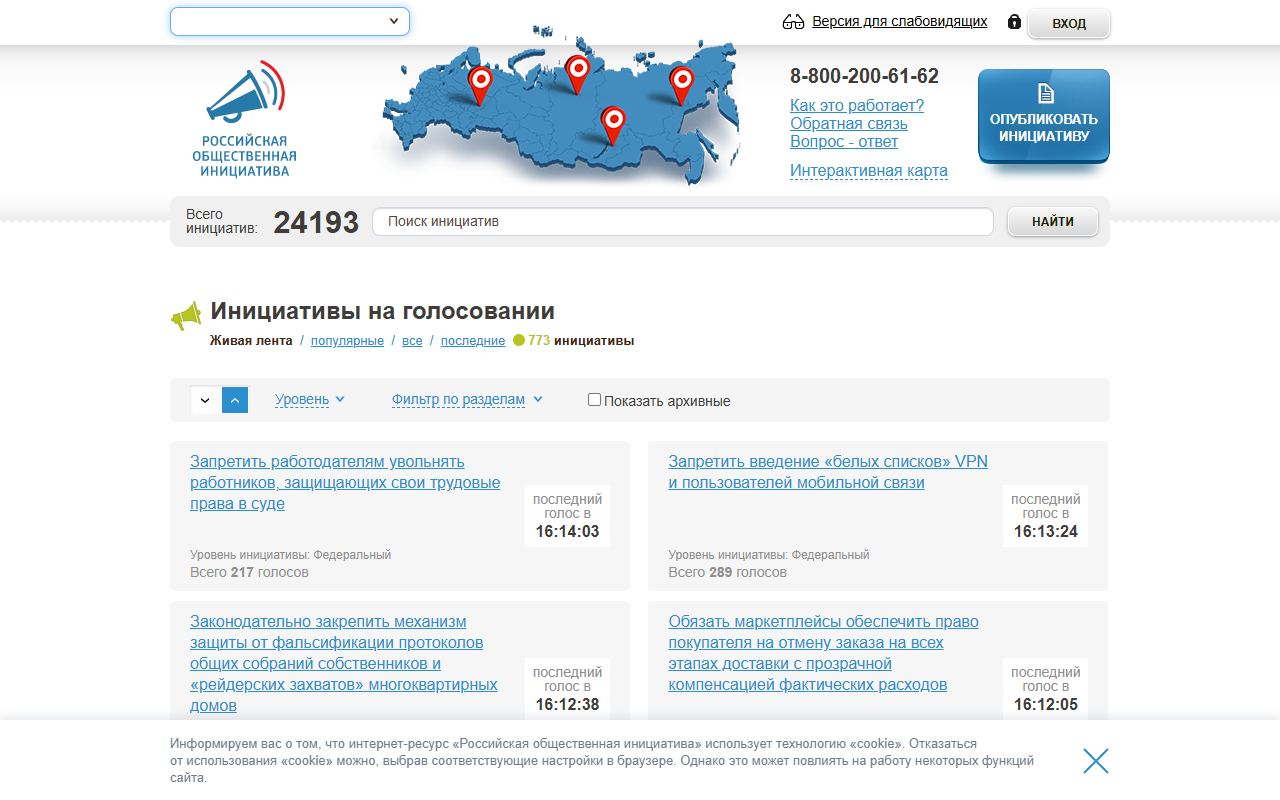The image size is (1280, 800).
Task: Close cookie notice with X icon
Action: pos(1096,761)
